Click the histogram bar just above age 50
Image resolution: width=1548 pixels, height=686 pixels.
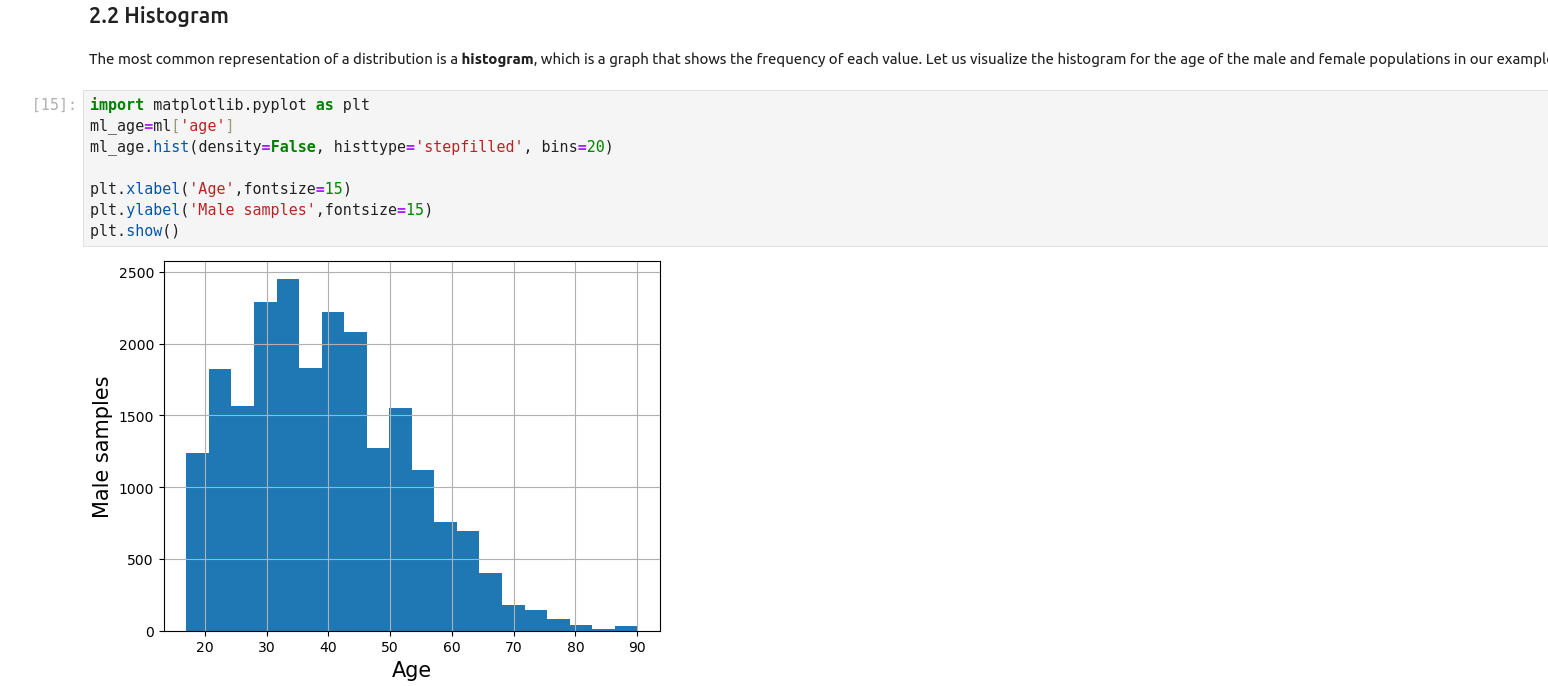click(x=400, y=520)
